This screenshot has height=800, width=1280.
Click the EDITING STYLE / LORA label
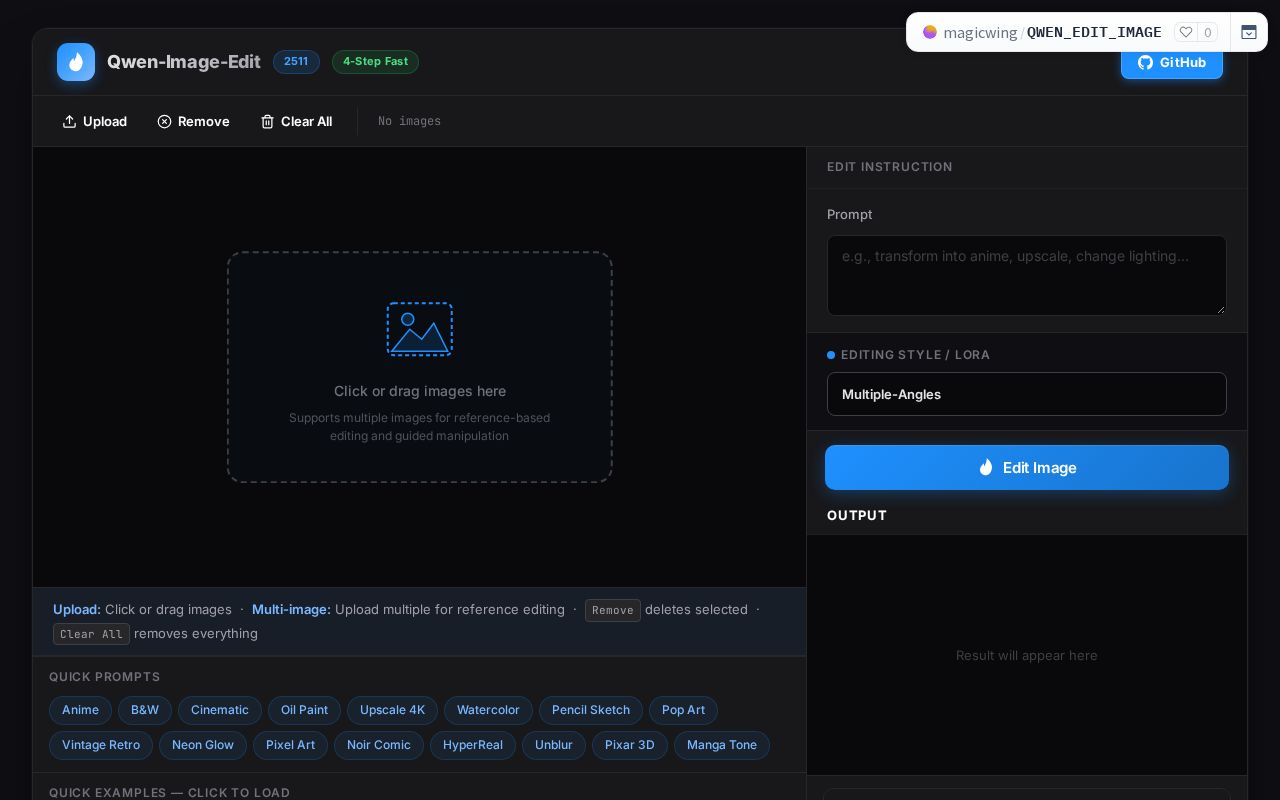[x=915, y=355]
